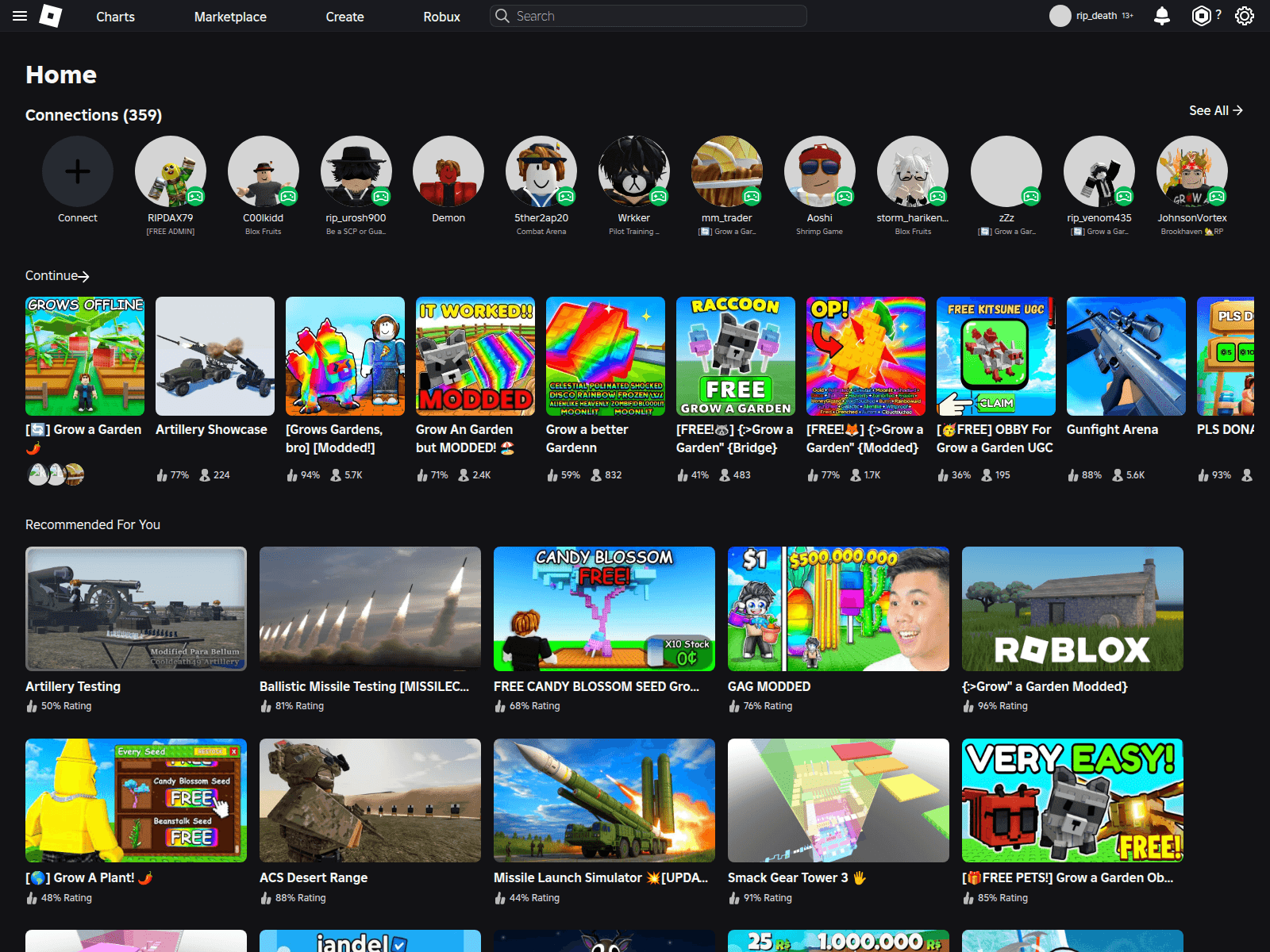This screenshot has height=952, width=1270.
Task: Open Connections (359) heading
Action: point(94,115)
